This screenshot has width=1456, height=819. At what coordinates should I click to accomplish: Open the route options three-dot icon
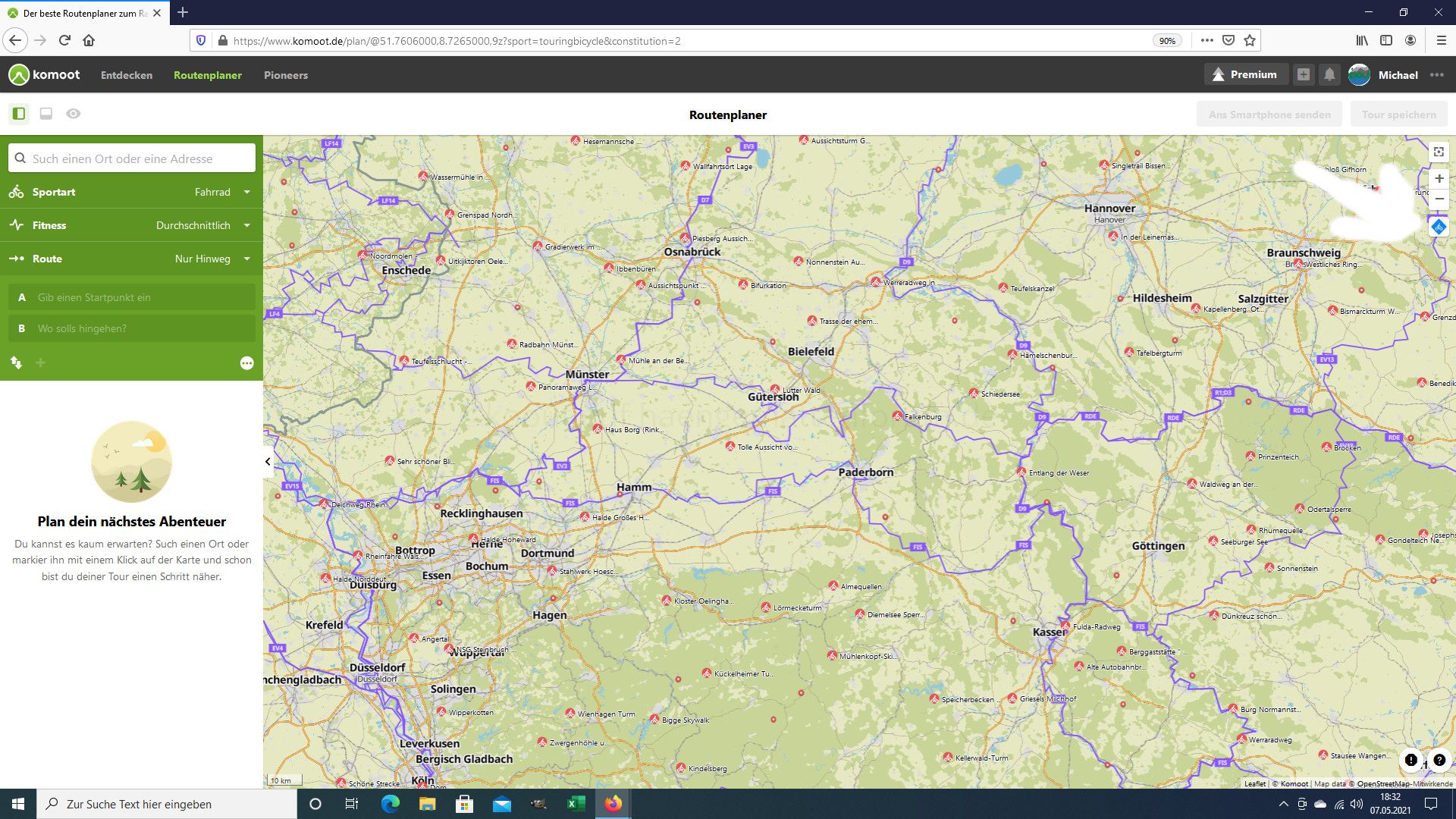[246, 363]
